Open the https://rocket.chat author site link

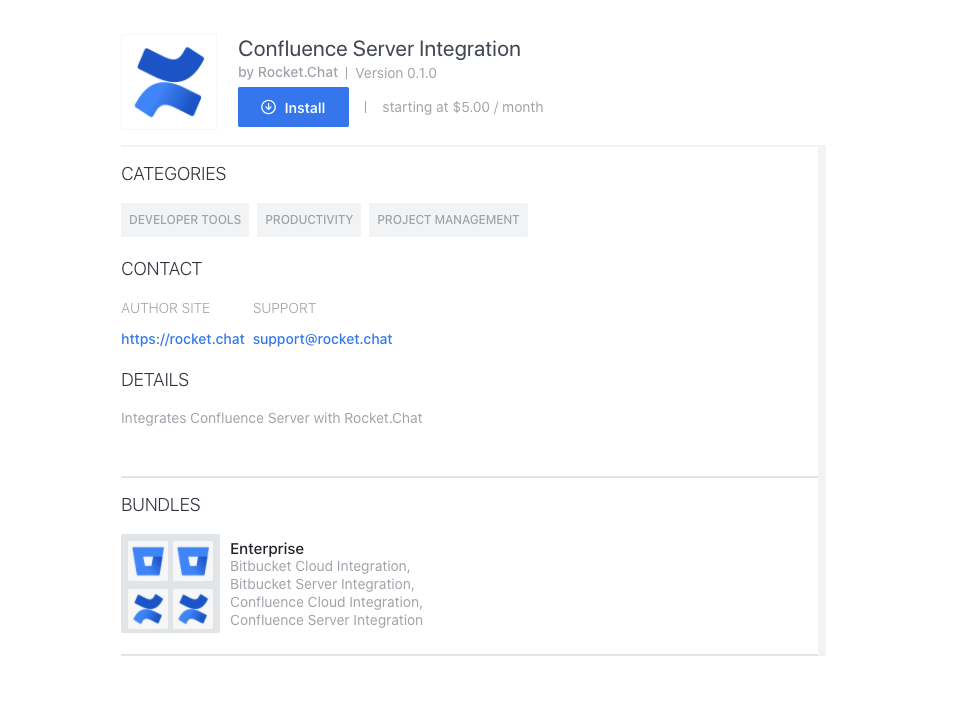click(x=183, y=339)
